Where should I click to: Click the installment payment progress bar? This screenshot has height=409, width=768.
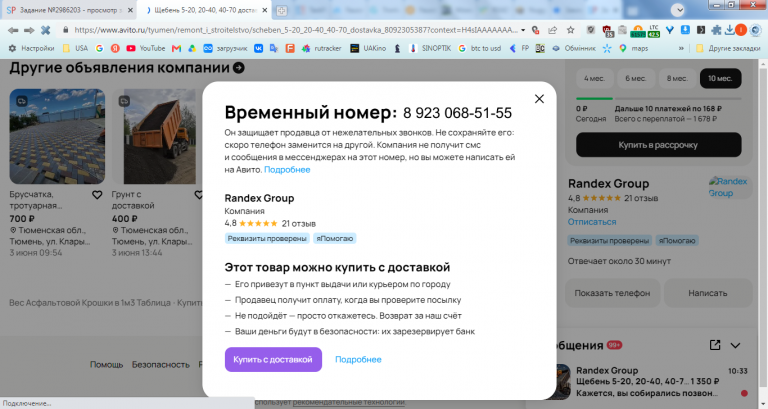pyautogui.click(x=658, y=98)
